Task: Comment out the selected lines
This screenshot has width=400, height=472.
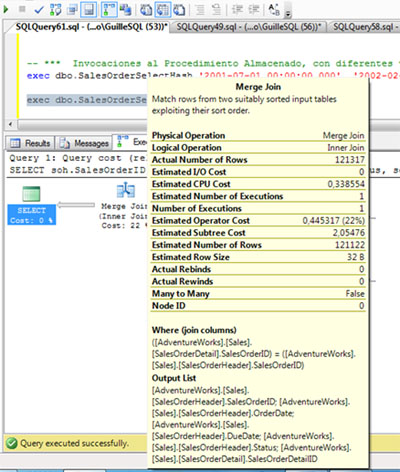Action: pyautogui.click(x=200, y=10)
